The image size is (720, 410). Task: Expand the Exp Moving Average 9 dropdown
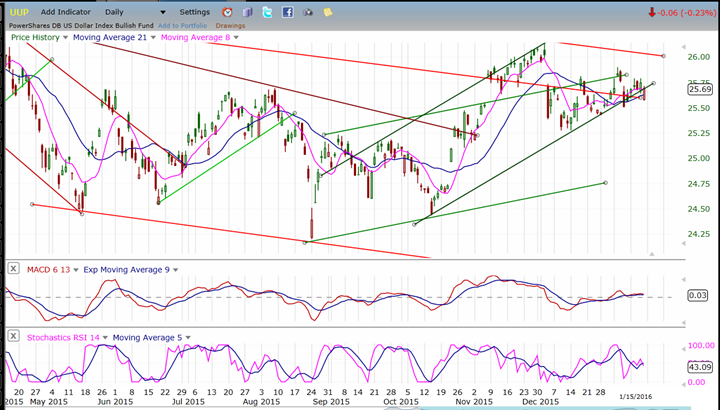pyautogui.click(x=175, y=270)
